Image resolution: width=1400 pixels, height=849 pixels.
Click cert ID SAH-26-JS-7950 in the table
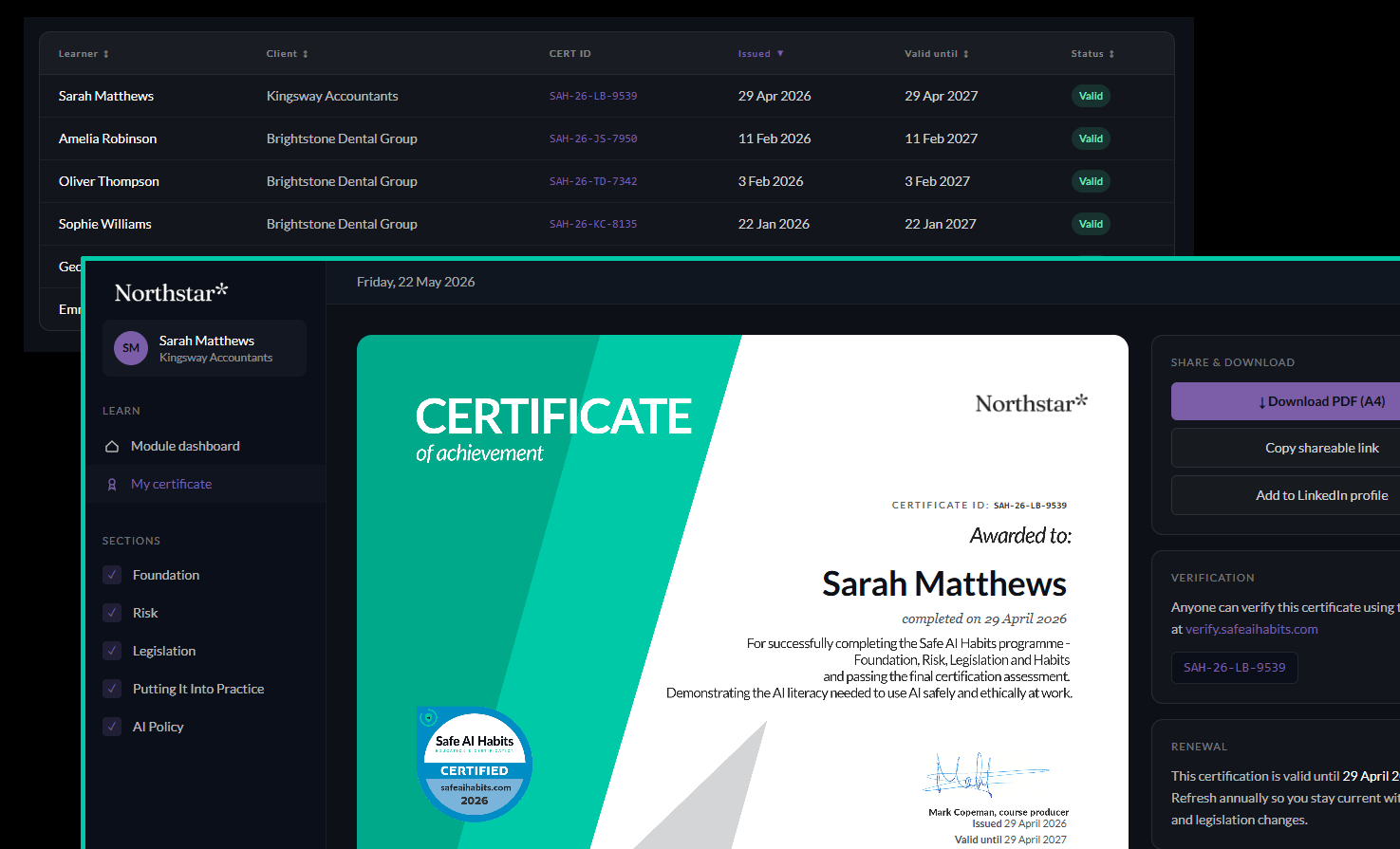[593, 138]
